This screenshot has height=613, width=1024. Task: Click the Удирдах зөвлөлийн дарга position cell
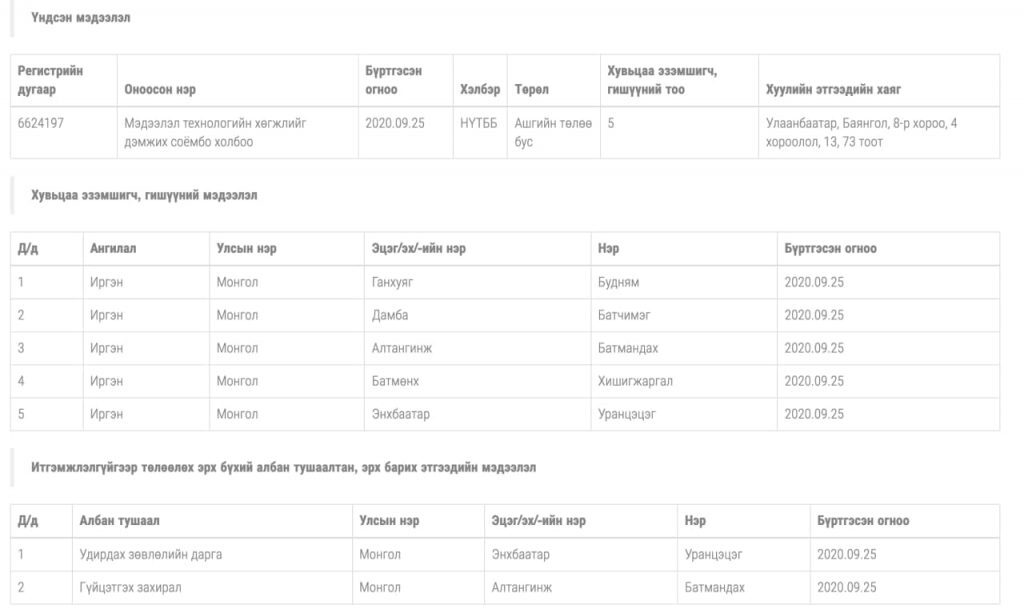(151, 554)
